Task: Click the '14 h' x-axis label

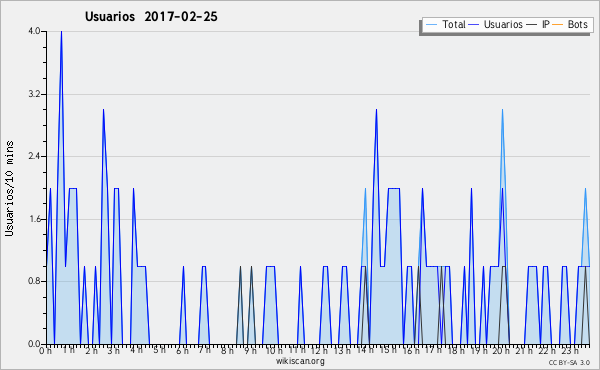Action: coord(365,350)
